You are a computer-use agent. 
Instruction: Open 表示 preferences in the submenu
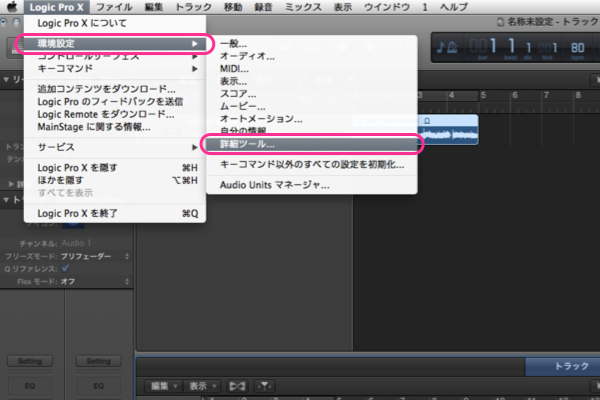311,82
